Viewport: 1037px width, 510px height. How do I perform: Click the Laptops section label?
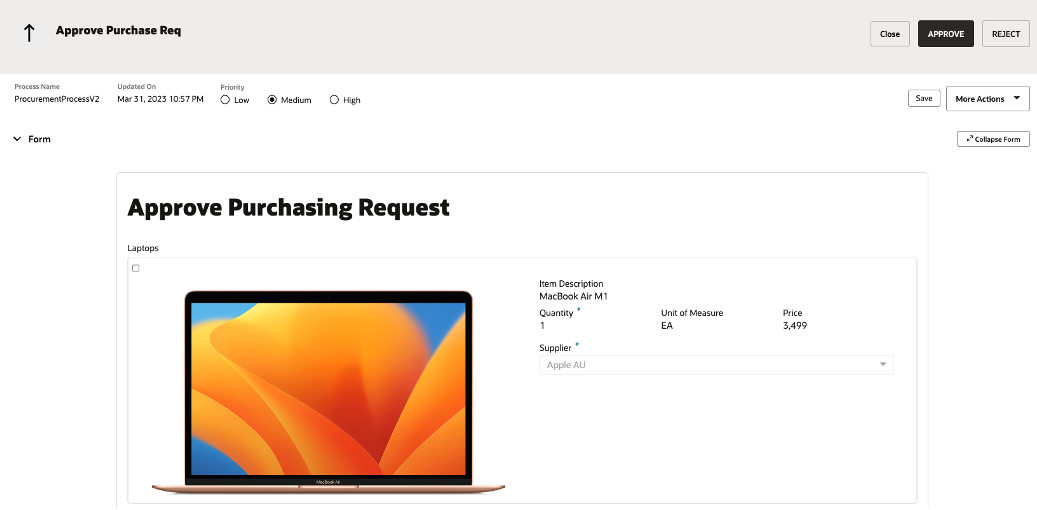[143, 248]
